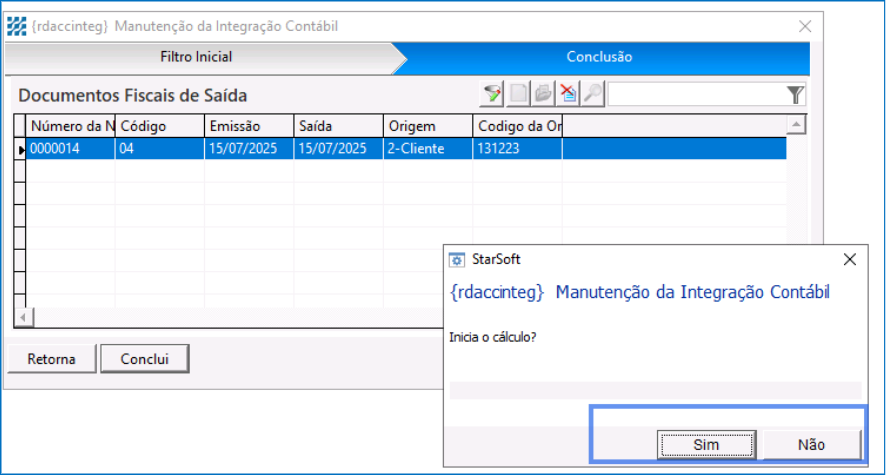The image size is (886, 475).
Task: Click the delete document red X icon
Action: click(568, 94)
